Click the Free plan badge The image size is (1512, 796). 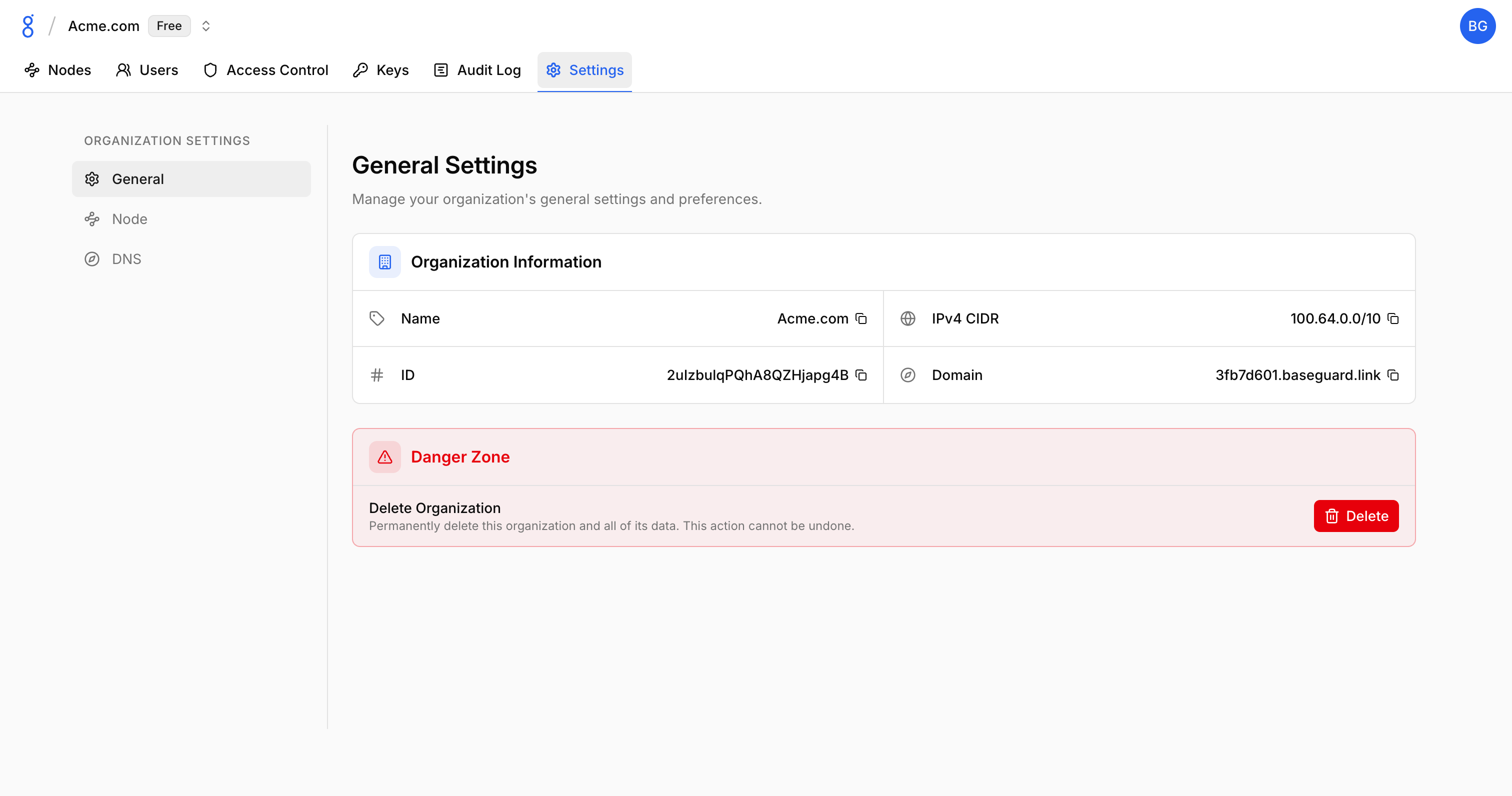coord(169,26)
